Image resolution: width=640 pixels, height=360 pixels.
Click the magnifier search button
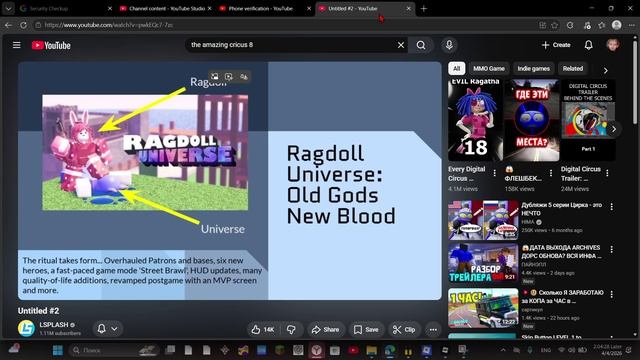(421, 45)
